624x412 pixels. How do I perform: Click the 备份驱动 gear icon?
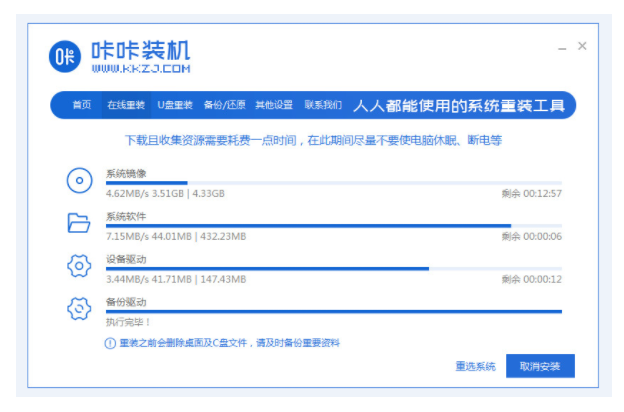point(79,309)
